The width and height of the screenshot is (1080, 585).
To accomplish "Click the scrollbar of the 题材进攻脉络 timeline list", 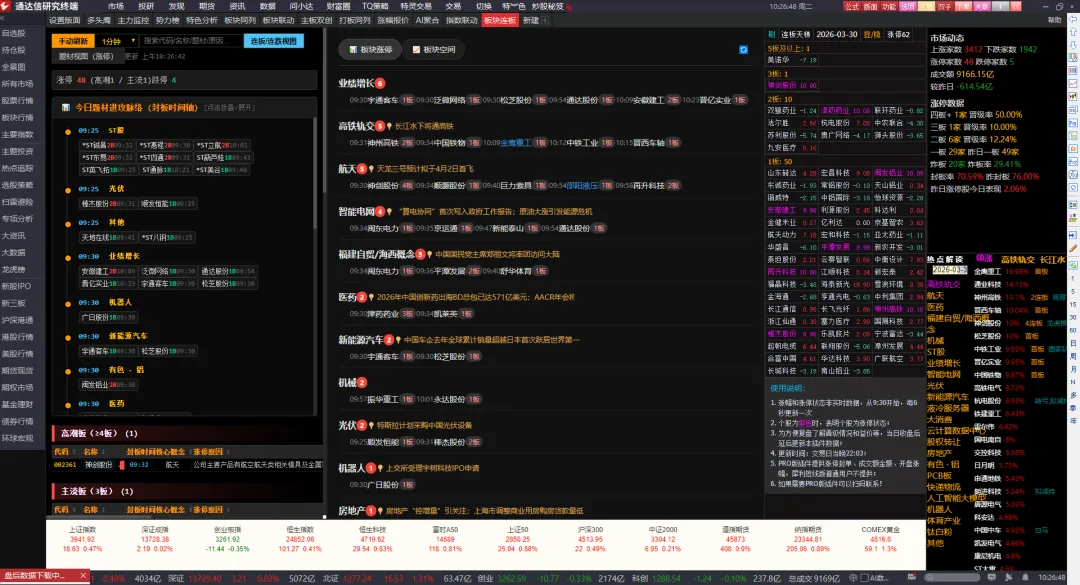I will tap(315, 172).
